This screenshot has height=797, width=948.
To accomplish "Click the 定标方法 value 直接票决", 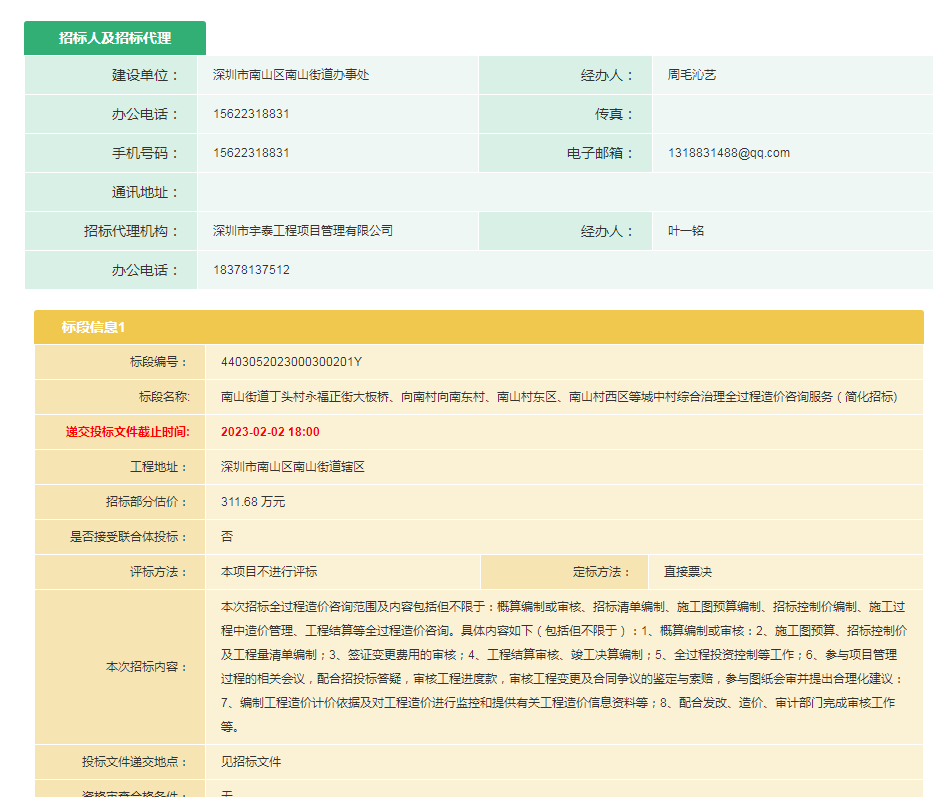I will 688,572.
